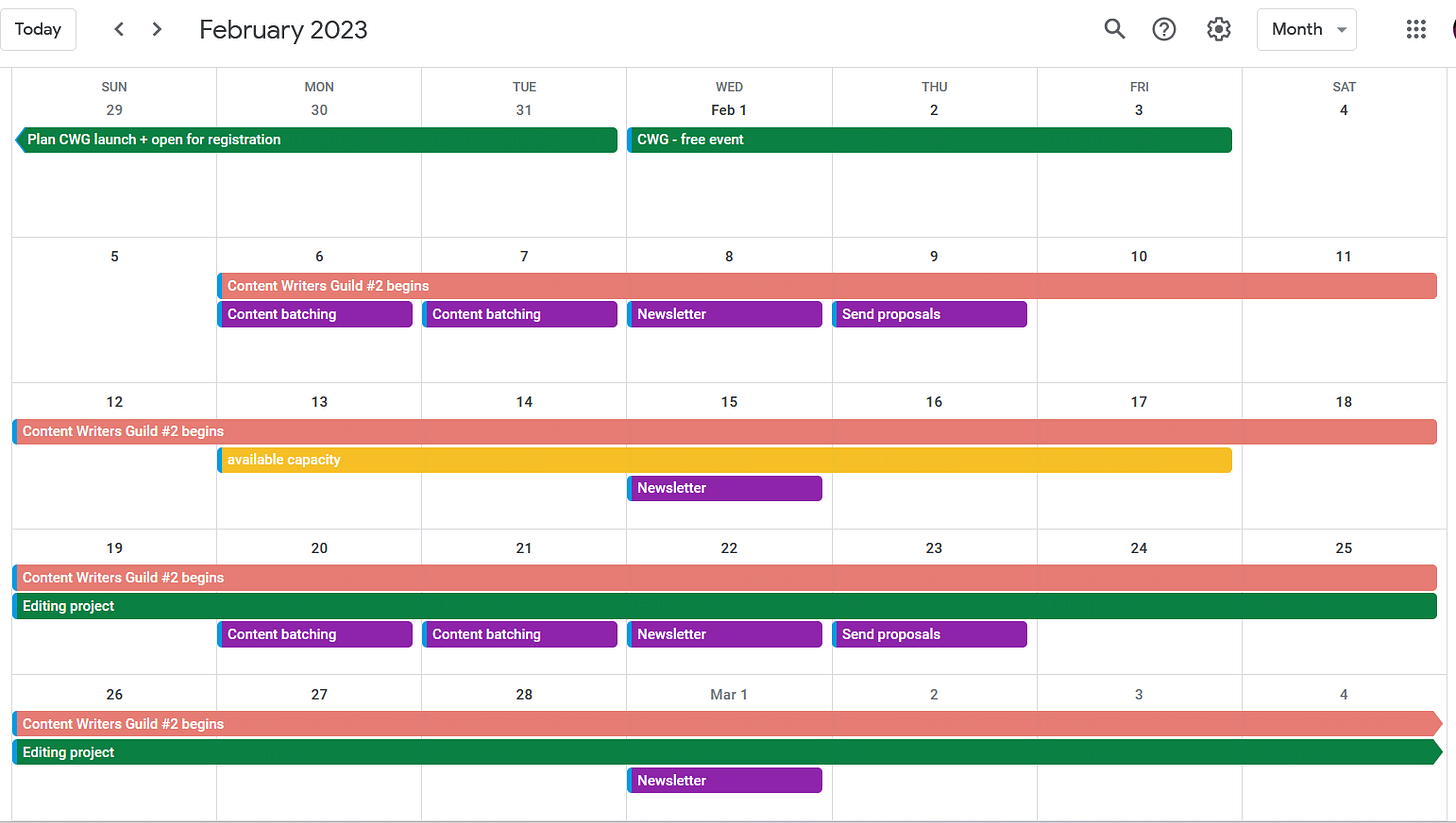The image size is (1456, 823).
Task: Open the Newsletter event on Feb 8
Action: click(x=725, y=314)
